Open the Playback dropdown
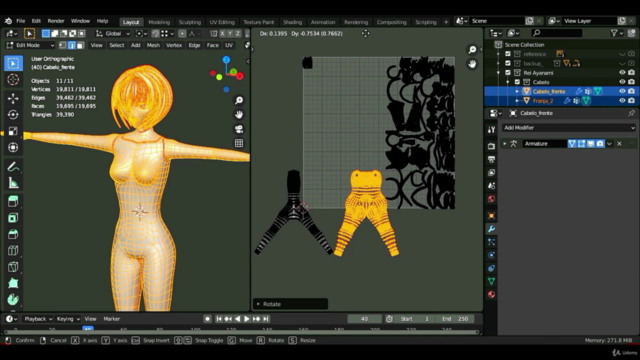This screenshot has width=640, height=360. (38, 319)
